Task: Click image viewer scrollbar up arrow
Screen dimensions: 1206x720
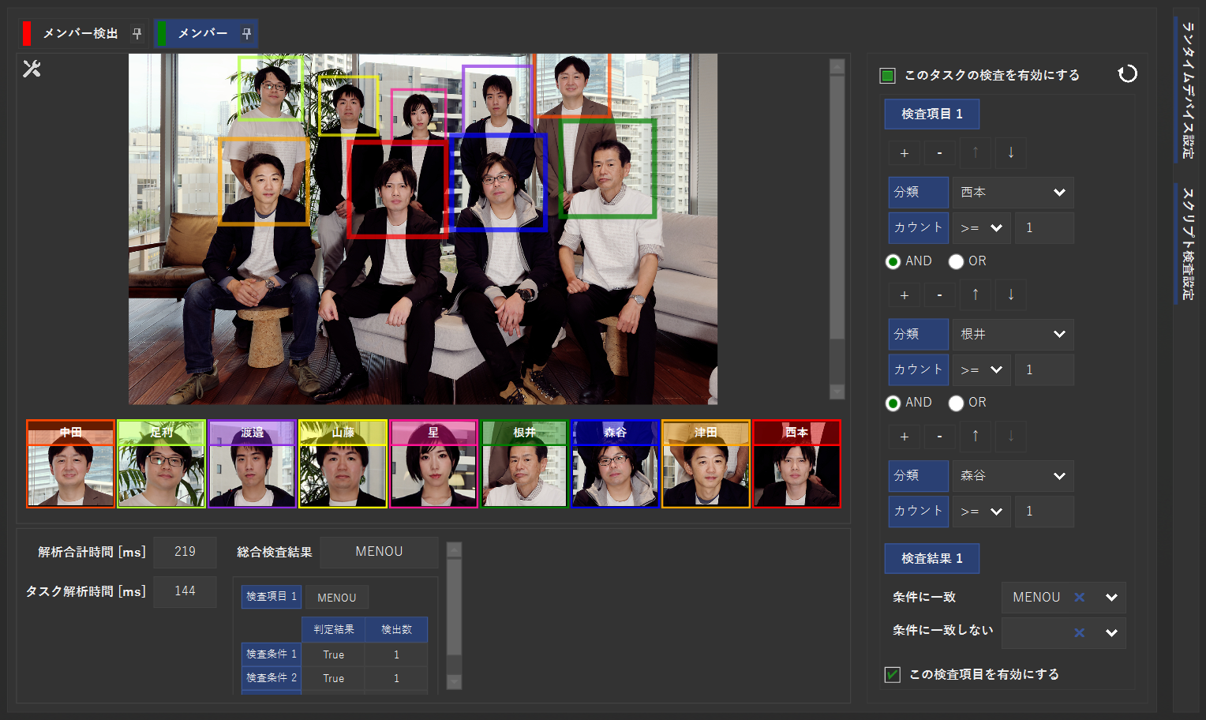Action: tap(837, 66)
